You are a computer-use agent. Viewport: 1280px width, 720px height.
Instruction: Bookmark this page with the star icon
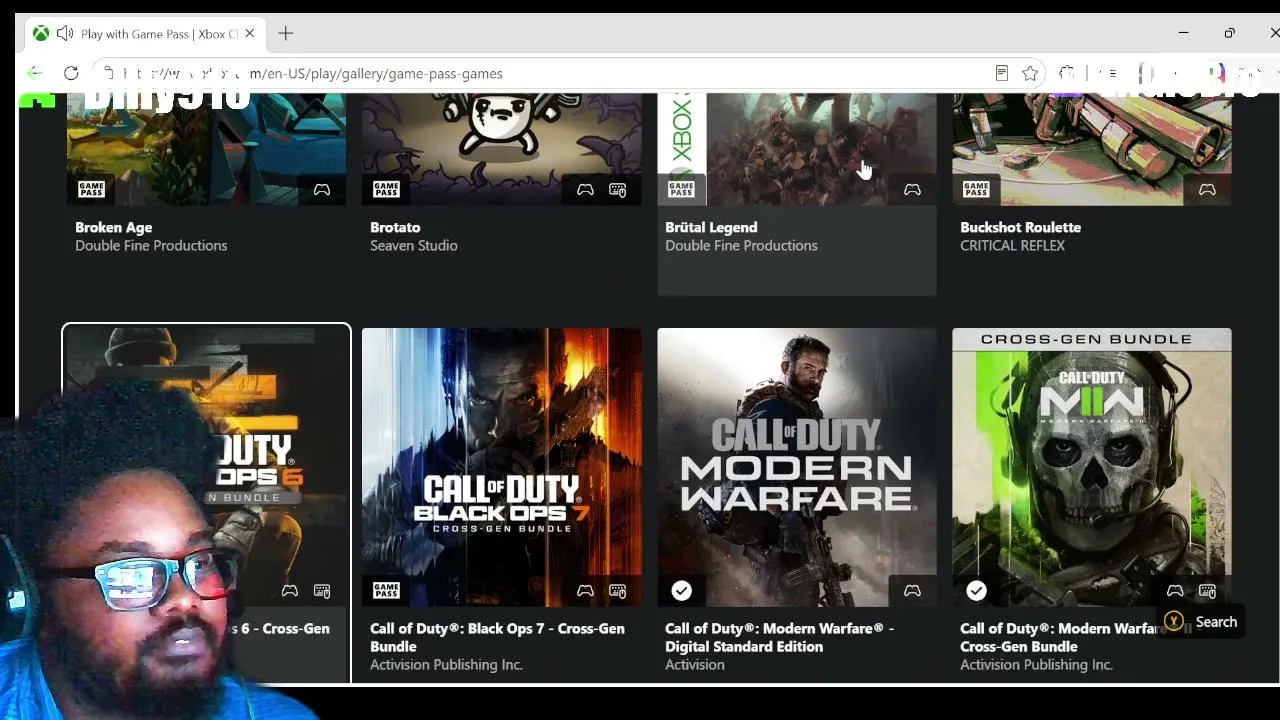[1030, 73]
